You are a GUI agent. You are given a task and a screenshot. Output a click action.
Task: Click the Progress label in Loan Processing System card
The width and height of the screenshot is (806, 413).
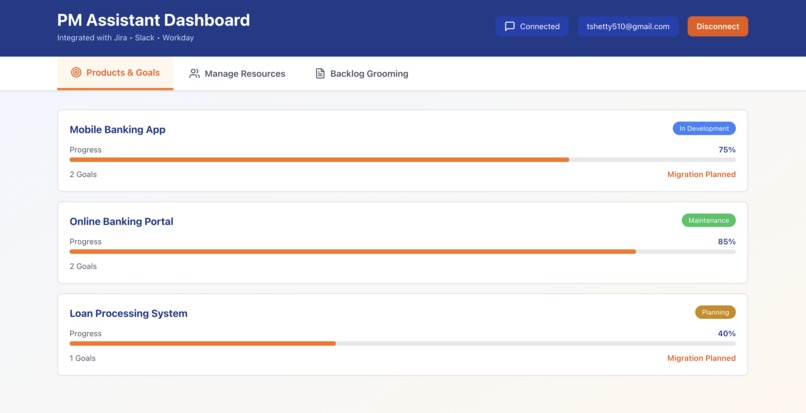[x=85, y=333]
